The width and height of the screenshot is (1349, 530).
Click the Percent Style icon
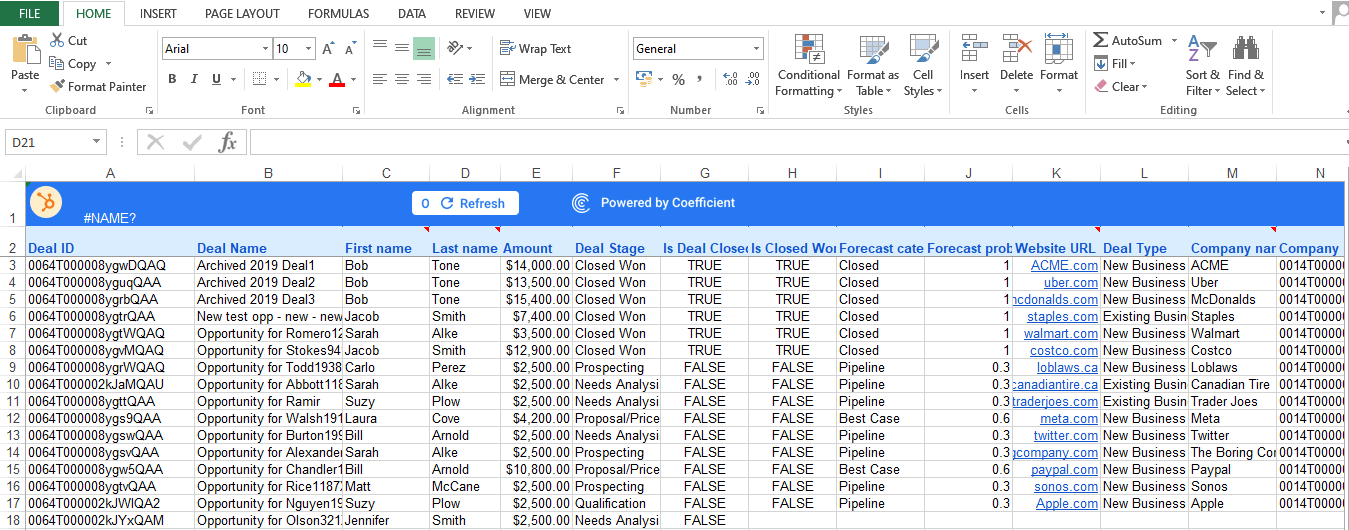(678, 79)
